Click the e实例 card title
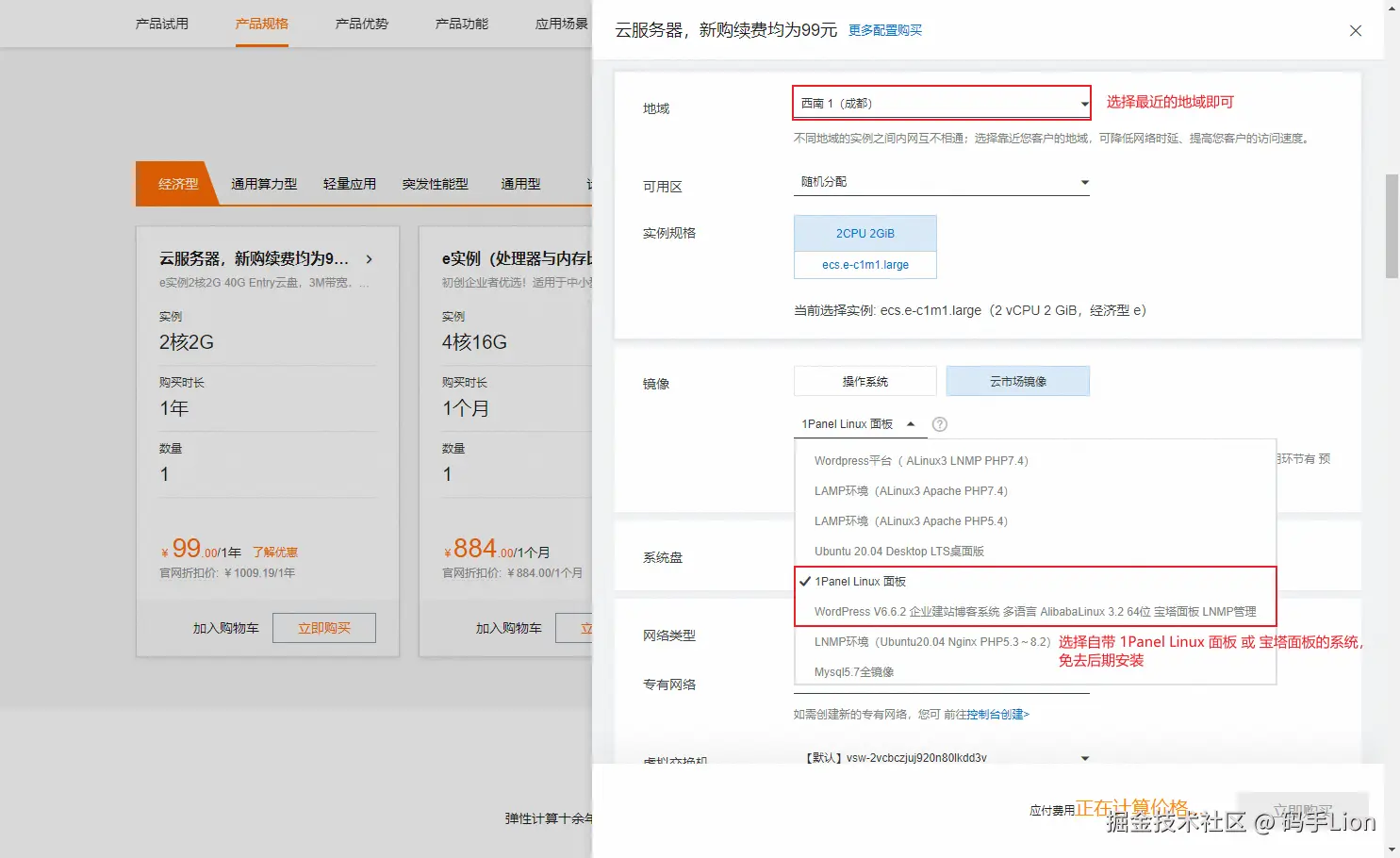Screen dimensions: 1400x858 point(517,258)
